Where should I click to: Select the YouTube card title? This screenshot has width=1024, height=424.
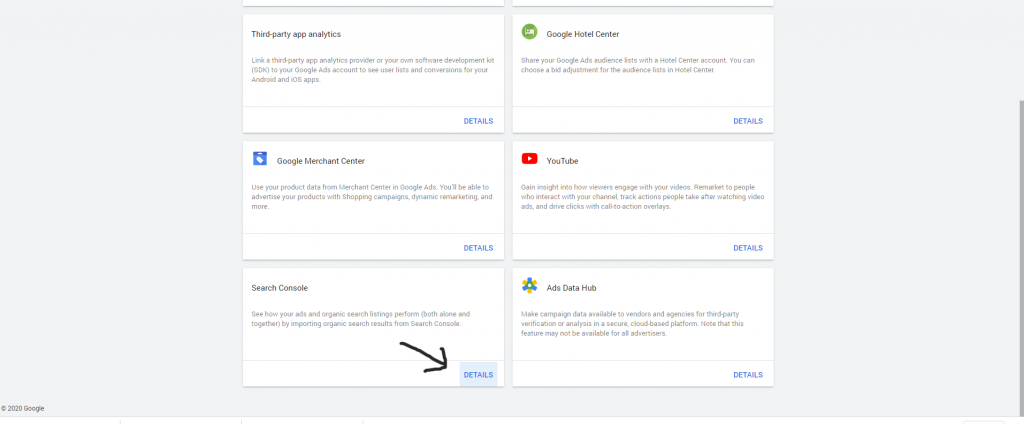(562, 161)
